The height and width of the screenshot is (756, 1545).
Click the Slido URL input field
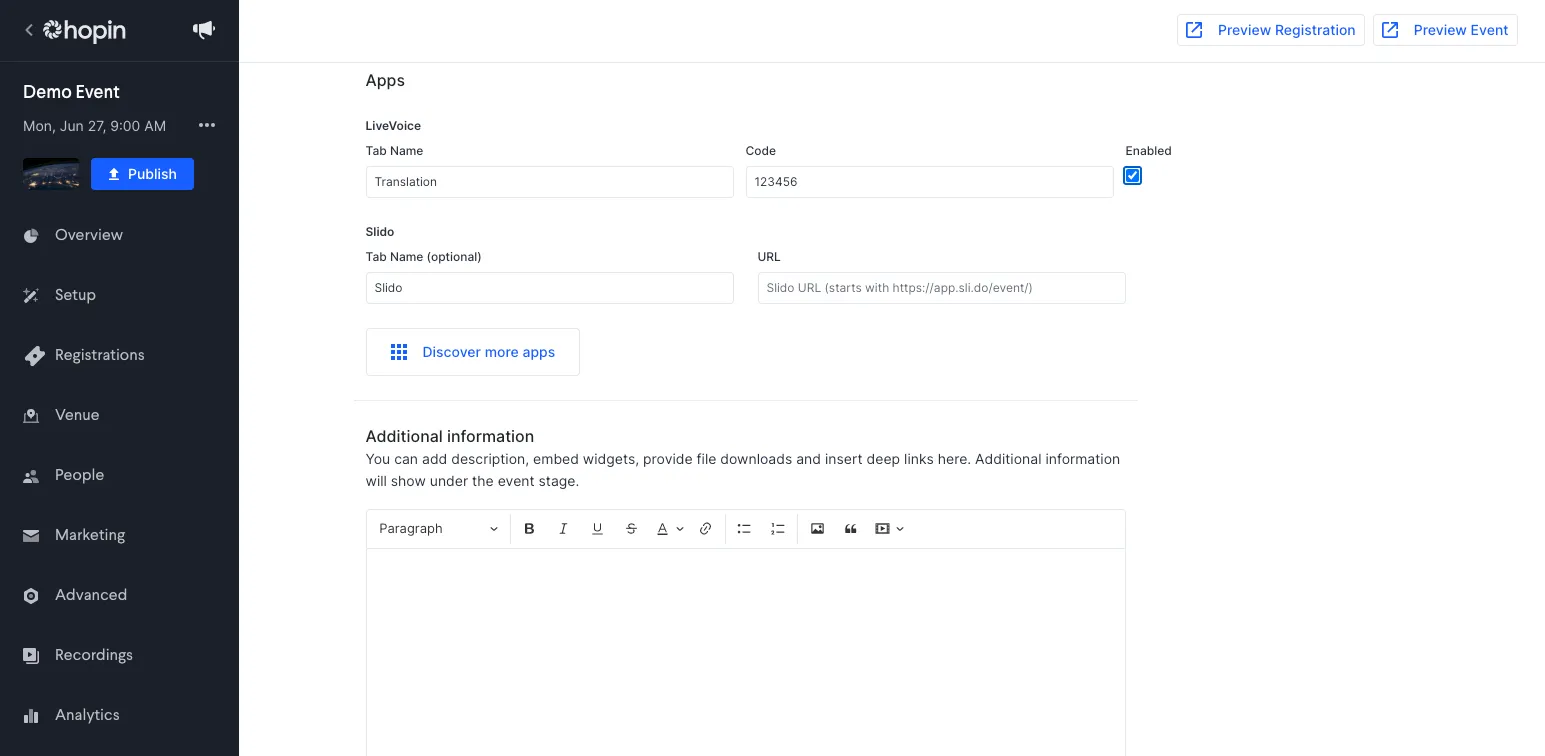pyautogui.click(x=942, y=288)
